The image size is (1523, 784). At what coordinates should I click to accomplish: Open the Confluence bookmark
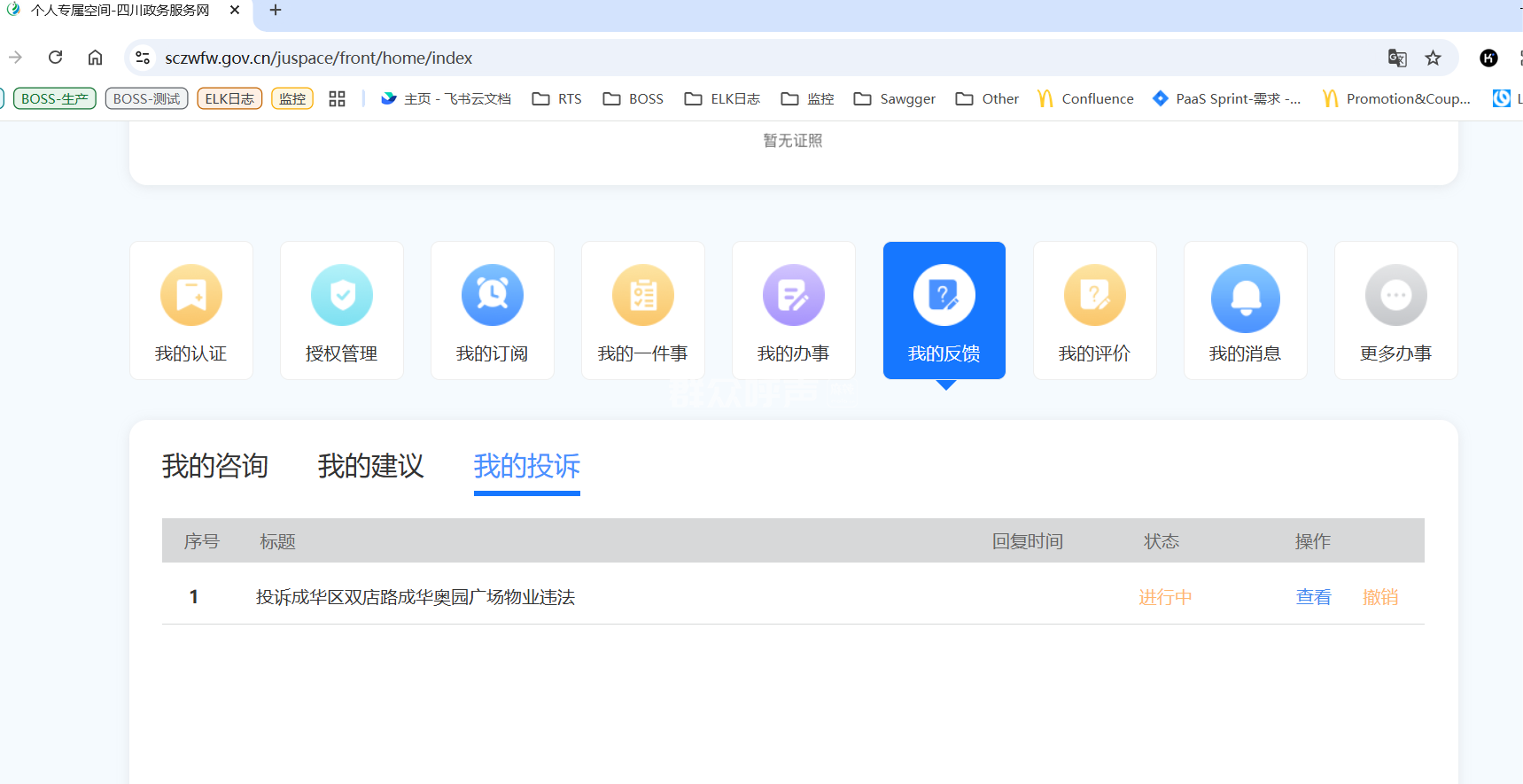1085,98
